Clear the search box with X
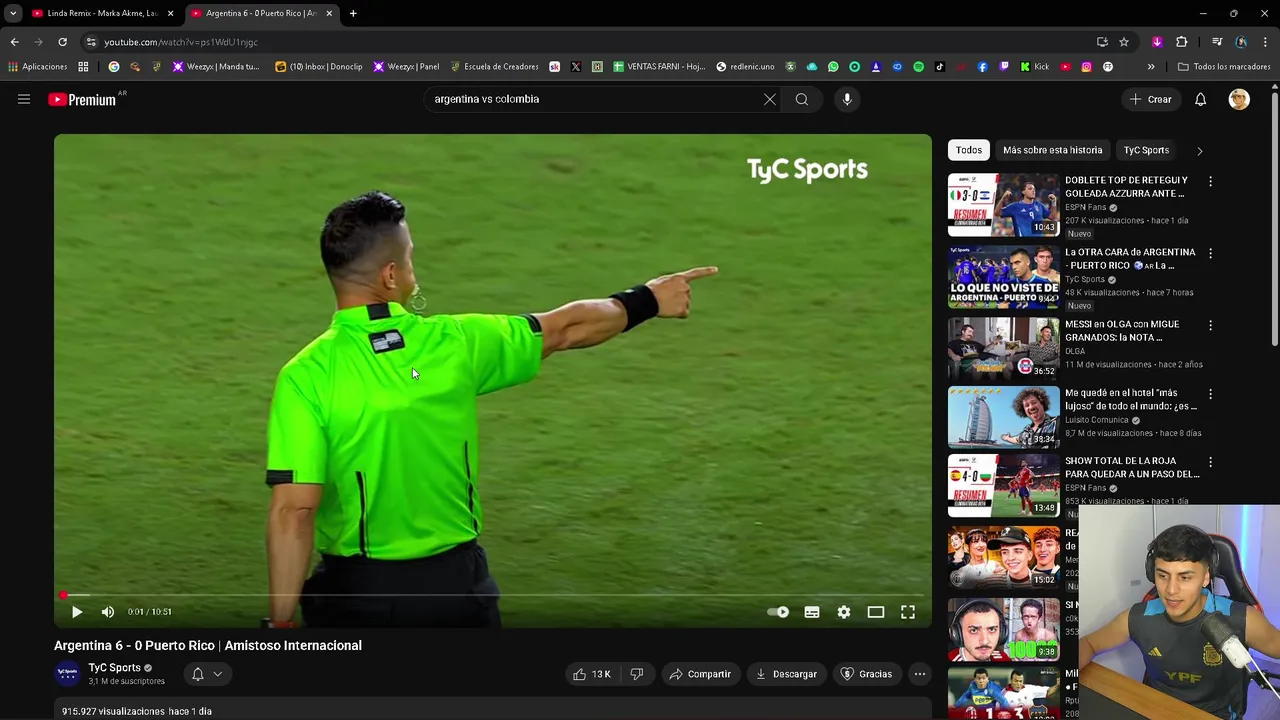1280x720 pixels. (x=769, y=99)
